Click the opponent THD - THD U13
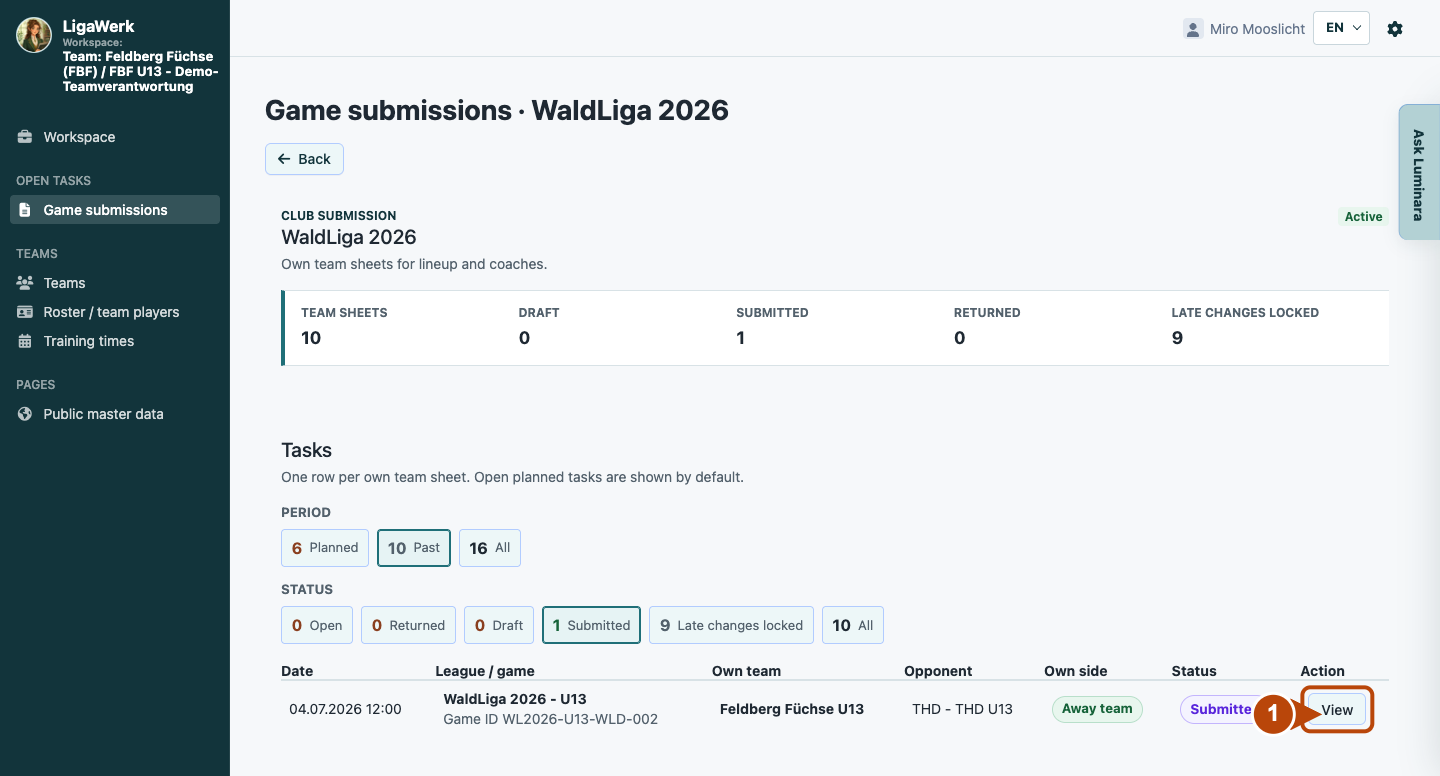The width and height of the screenshot is (1440, 776). point(962,709)
